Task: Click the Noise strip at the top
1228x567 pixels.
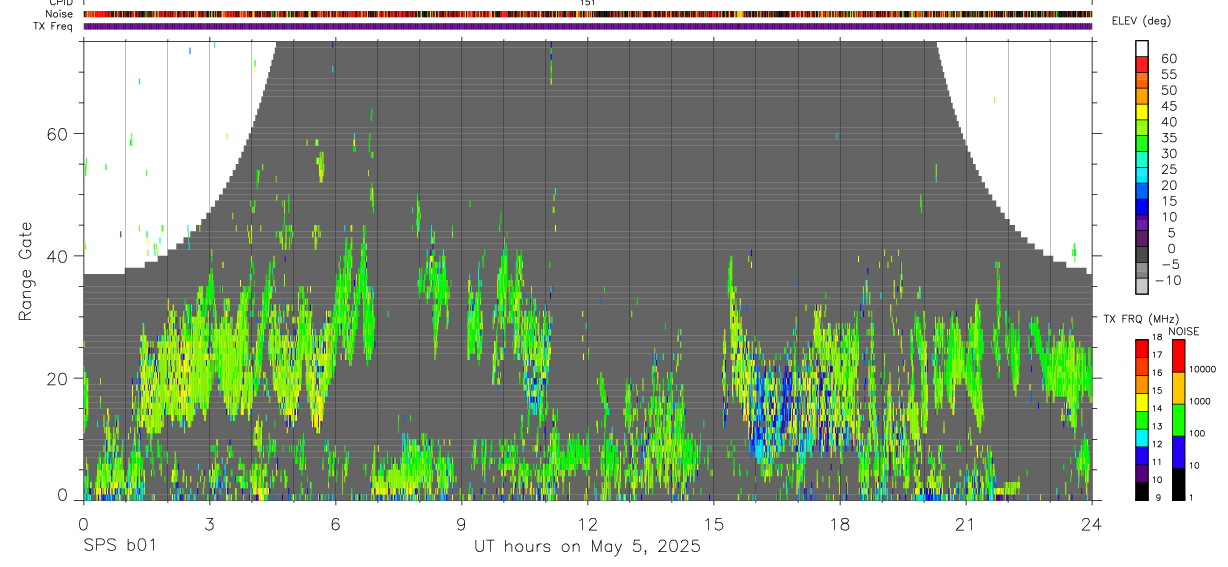Action: tap(587, 14)
